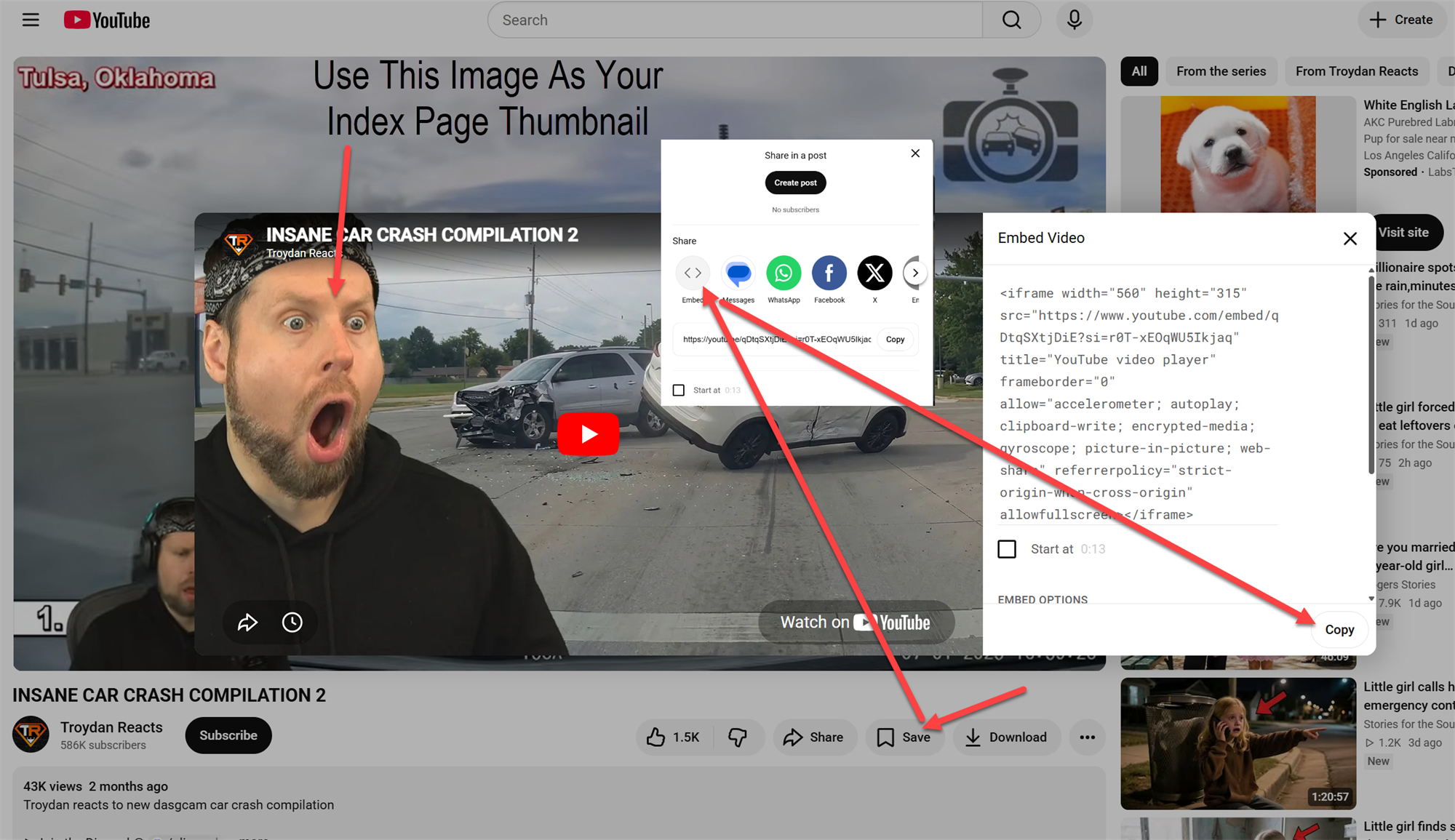This screenshot has width=1455, height=840.
Task: Enable Start at checkbox in share dialog
Action: (679, 390)
